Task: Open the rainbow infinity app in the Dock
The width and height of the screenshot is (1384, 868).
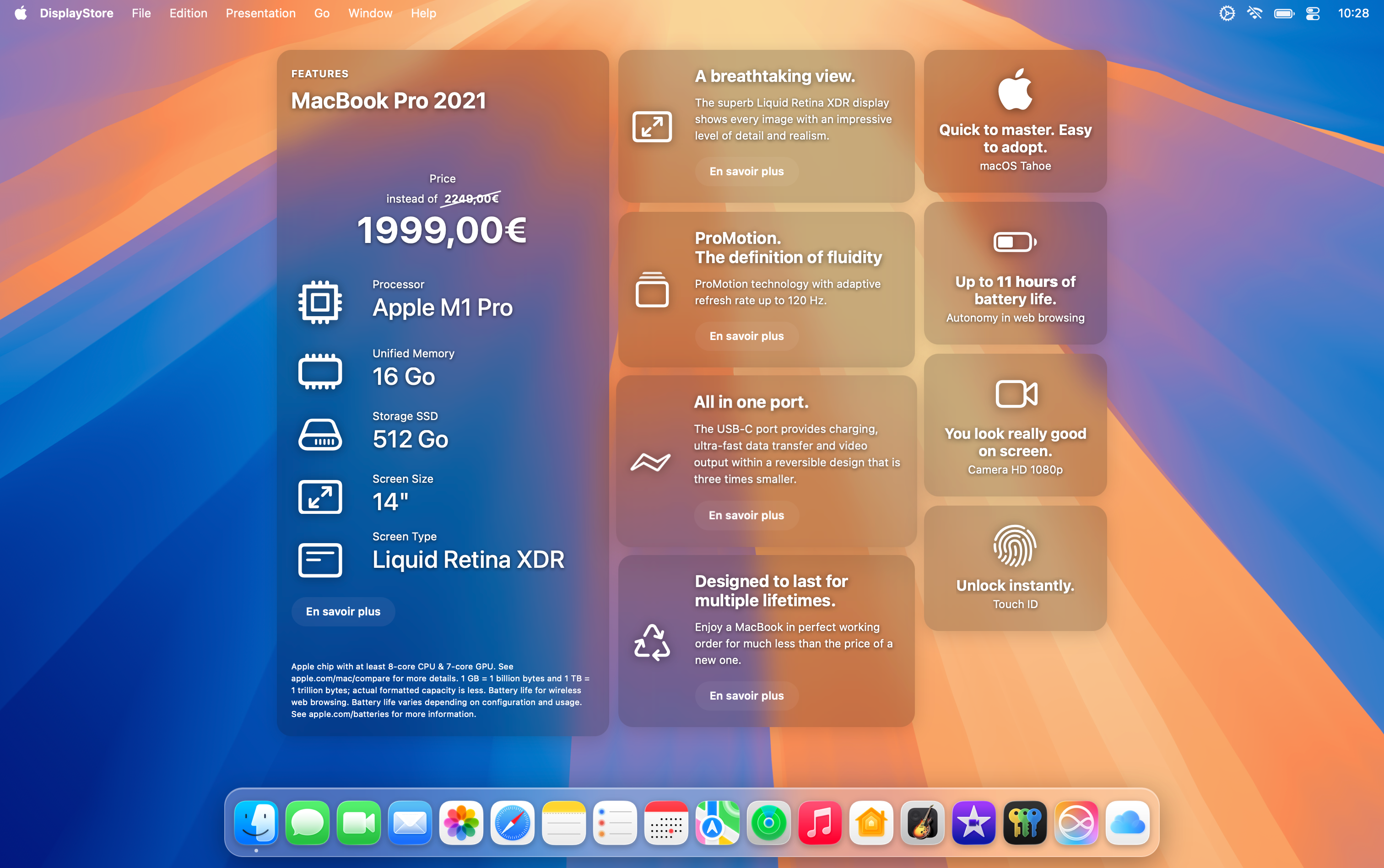Action: [1076, 823]
